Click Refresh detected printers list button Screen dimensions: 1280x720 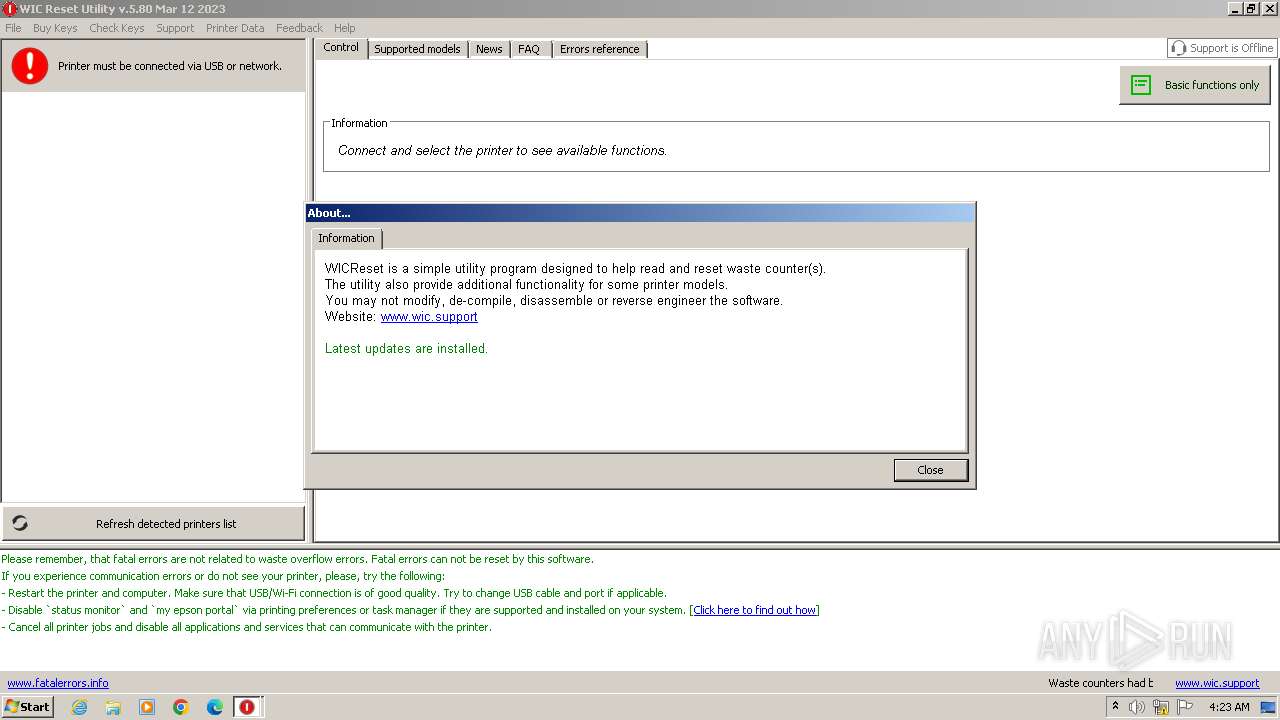coord(153,523)
